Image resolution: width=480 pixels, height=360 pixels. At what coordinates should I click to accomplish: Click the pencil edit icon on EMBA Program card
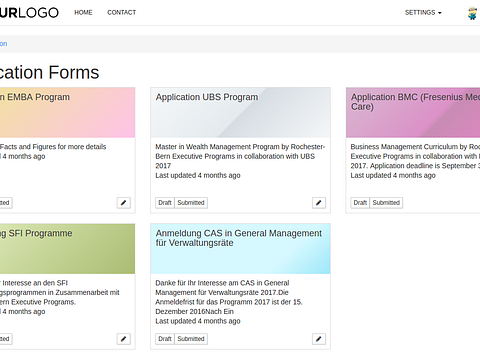tap(124, 203)
